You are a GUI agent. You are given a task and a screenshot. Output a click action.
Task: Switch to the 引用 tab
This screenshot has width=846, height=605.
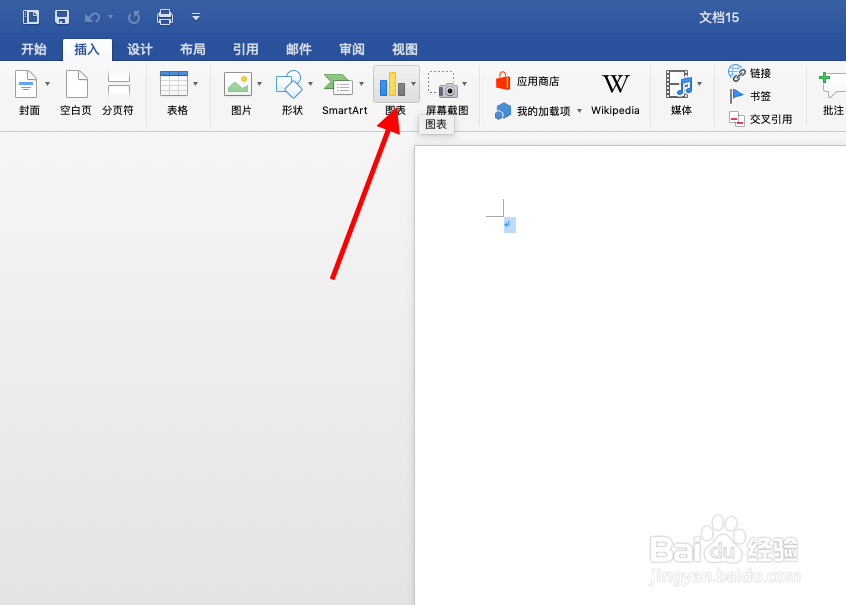[x=245, y=50]
